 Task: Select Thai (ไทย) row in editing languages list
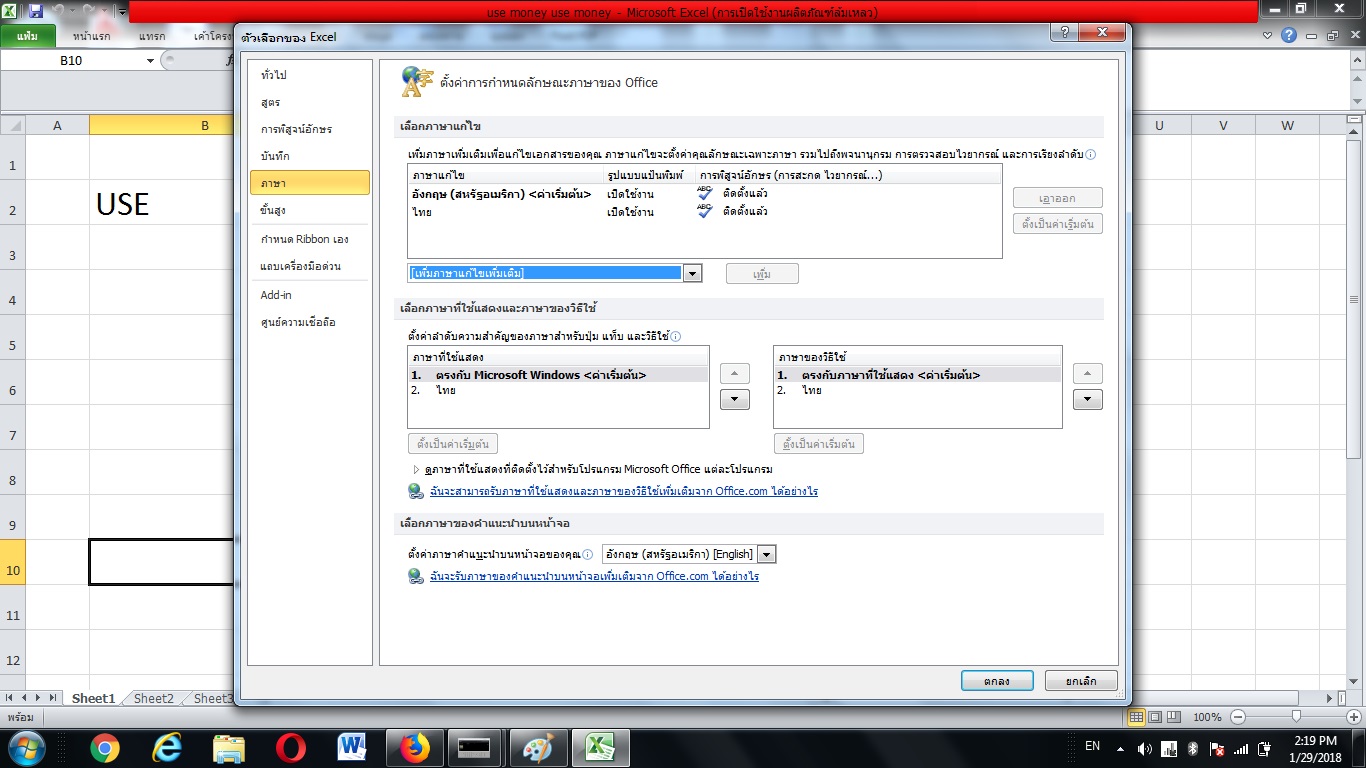[704, 212]
